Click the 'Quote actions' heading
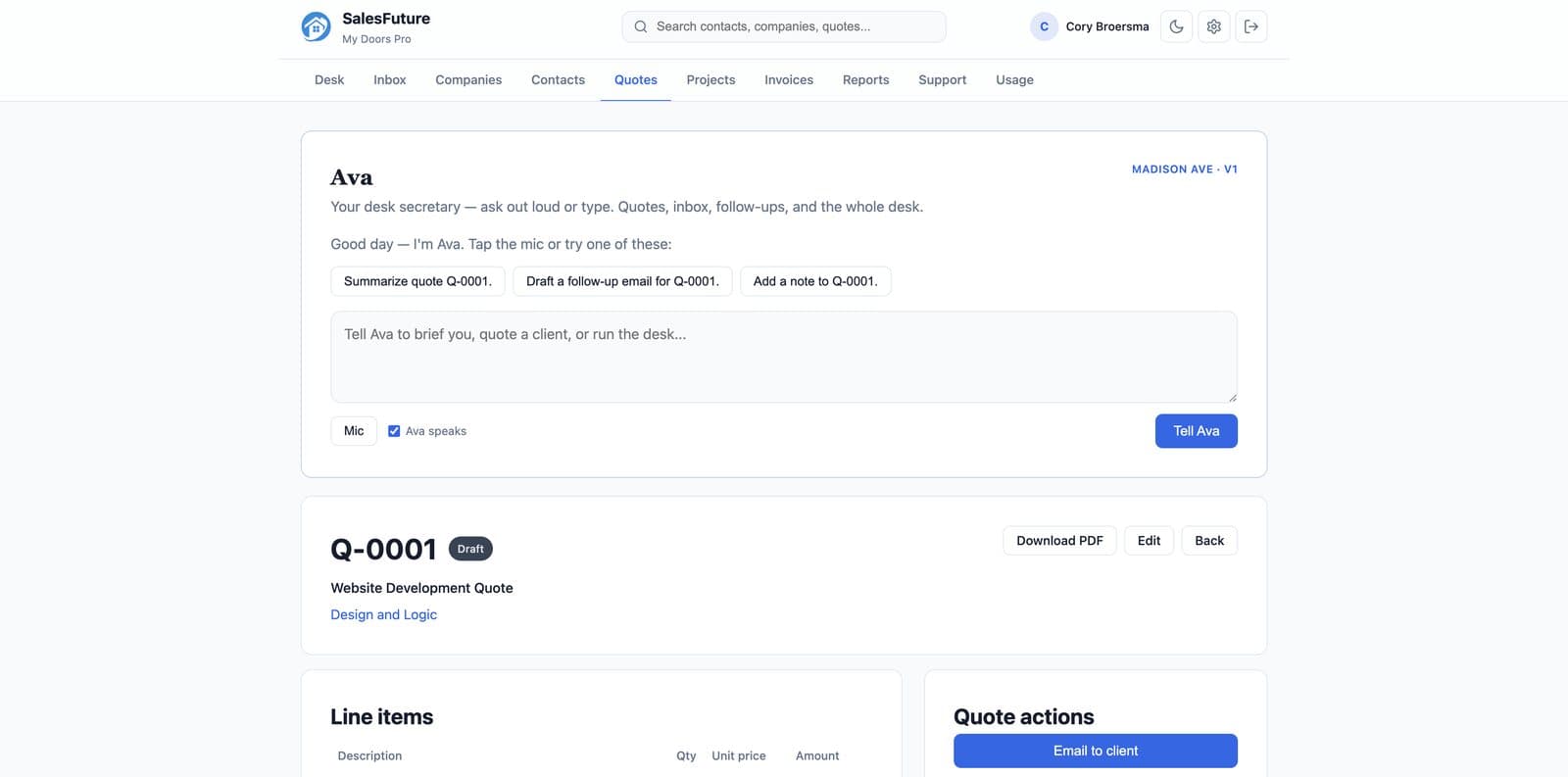1568x777 pixels. point(1023,716)
